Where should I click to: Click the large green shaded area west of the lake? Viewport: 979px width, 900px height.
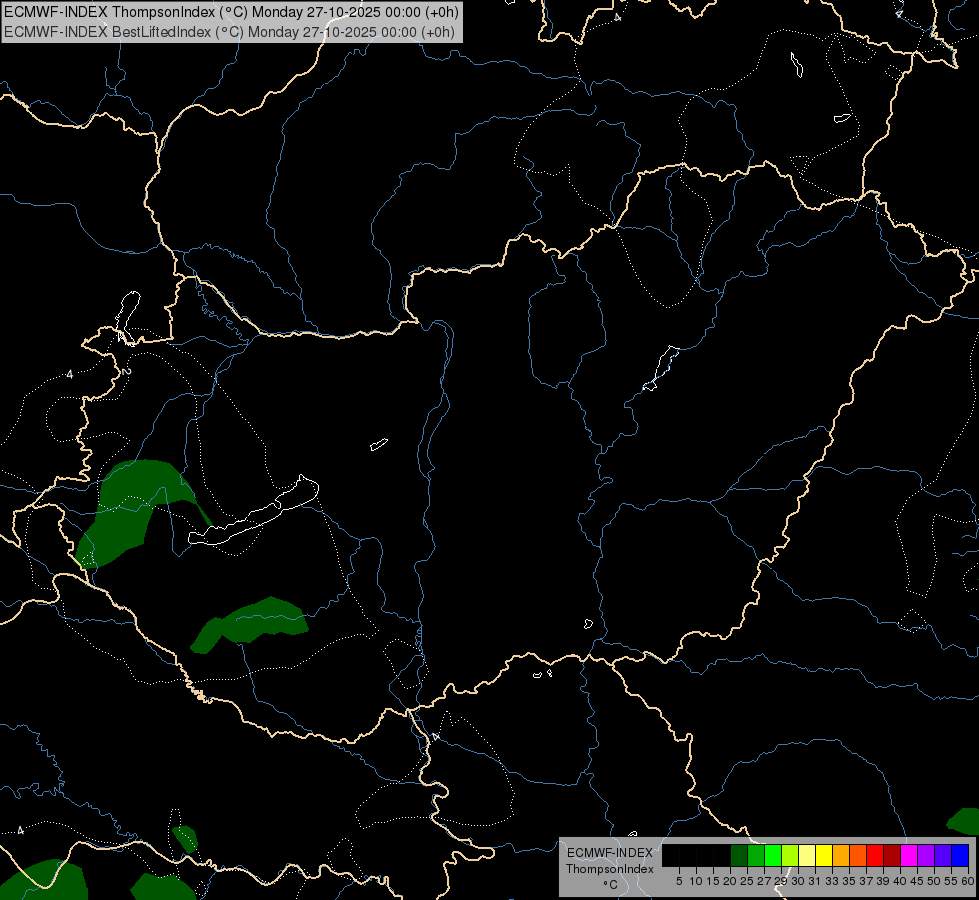click(x=125, y=512)
